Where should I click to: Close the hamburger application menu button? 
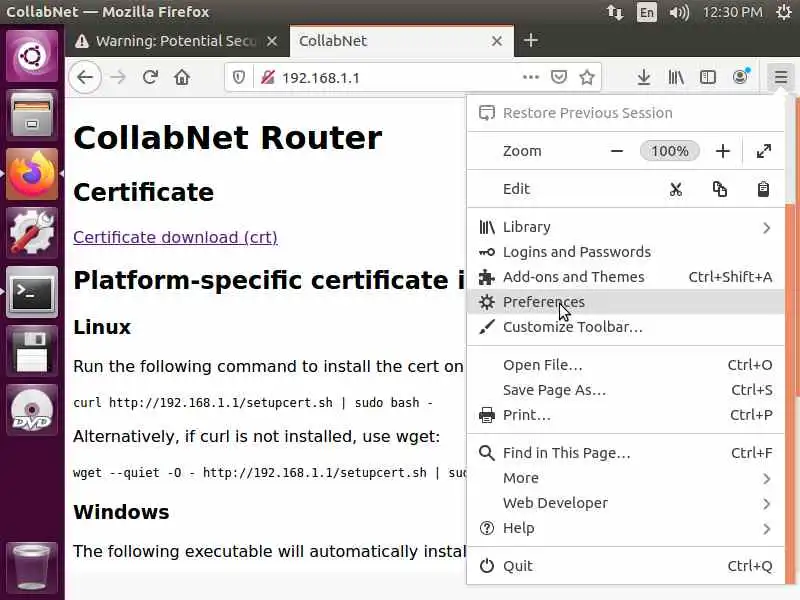(781, 78)
